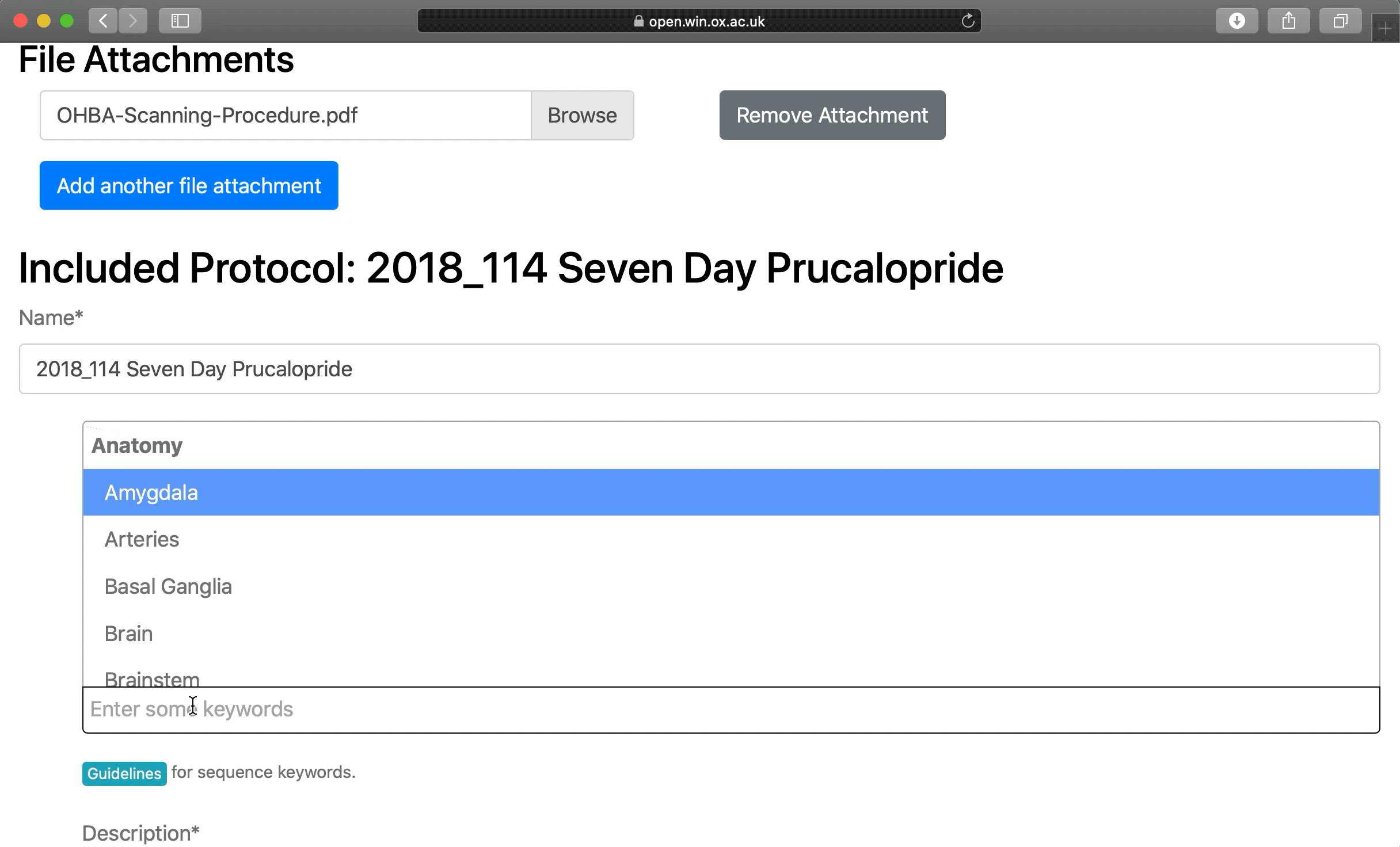
Task: Pick Basal Ganglia keyword option
Action: tap(168, 587)
